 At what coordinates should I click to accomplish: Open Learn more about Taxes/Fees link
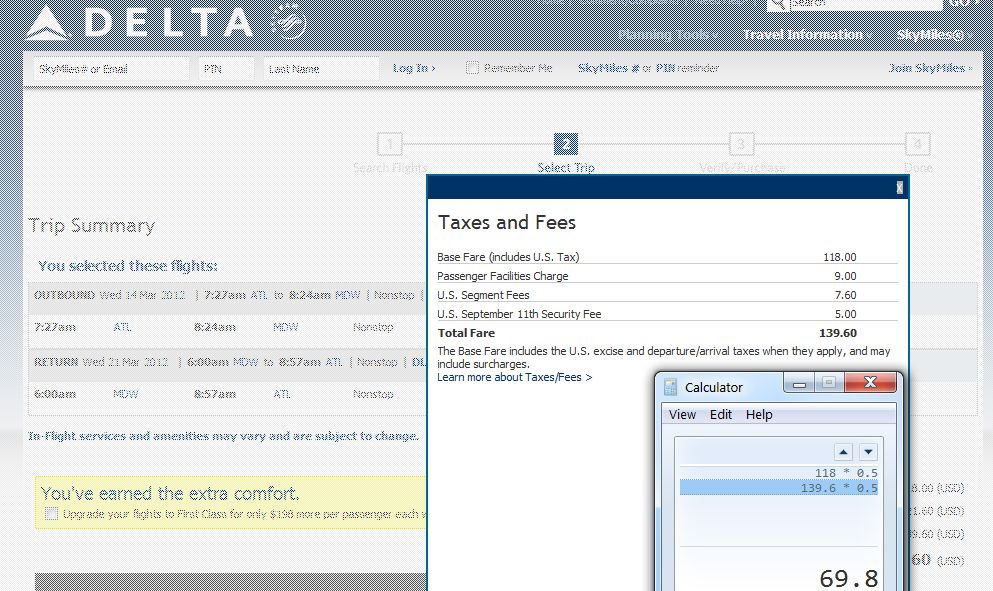514,377
